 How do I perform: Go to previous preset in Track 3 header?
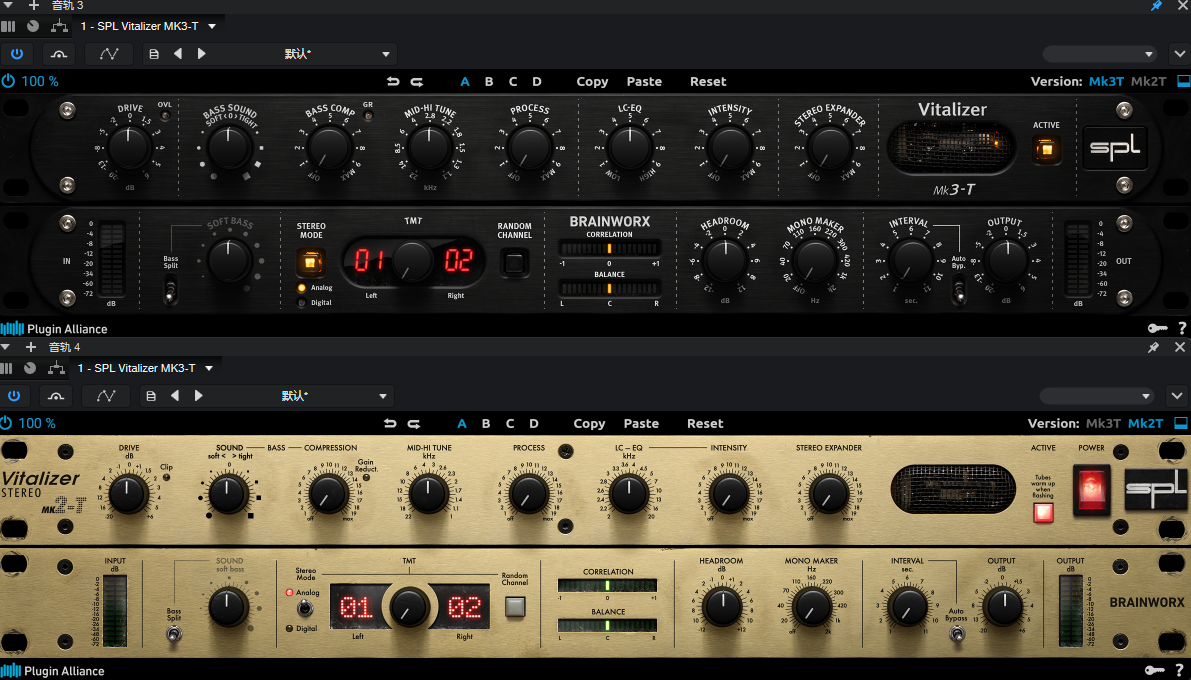pyautogui.click(x=178, y=54)
